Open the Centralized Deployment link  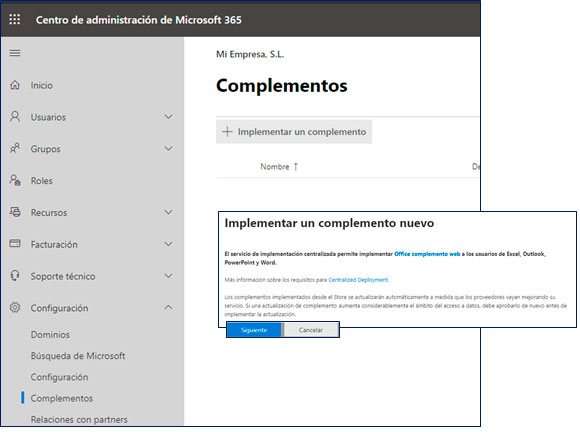[x=358, y=280]
